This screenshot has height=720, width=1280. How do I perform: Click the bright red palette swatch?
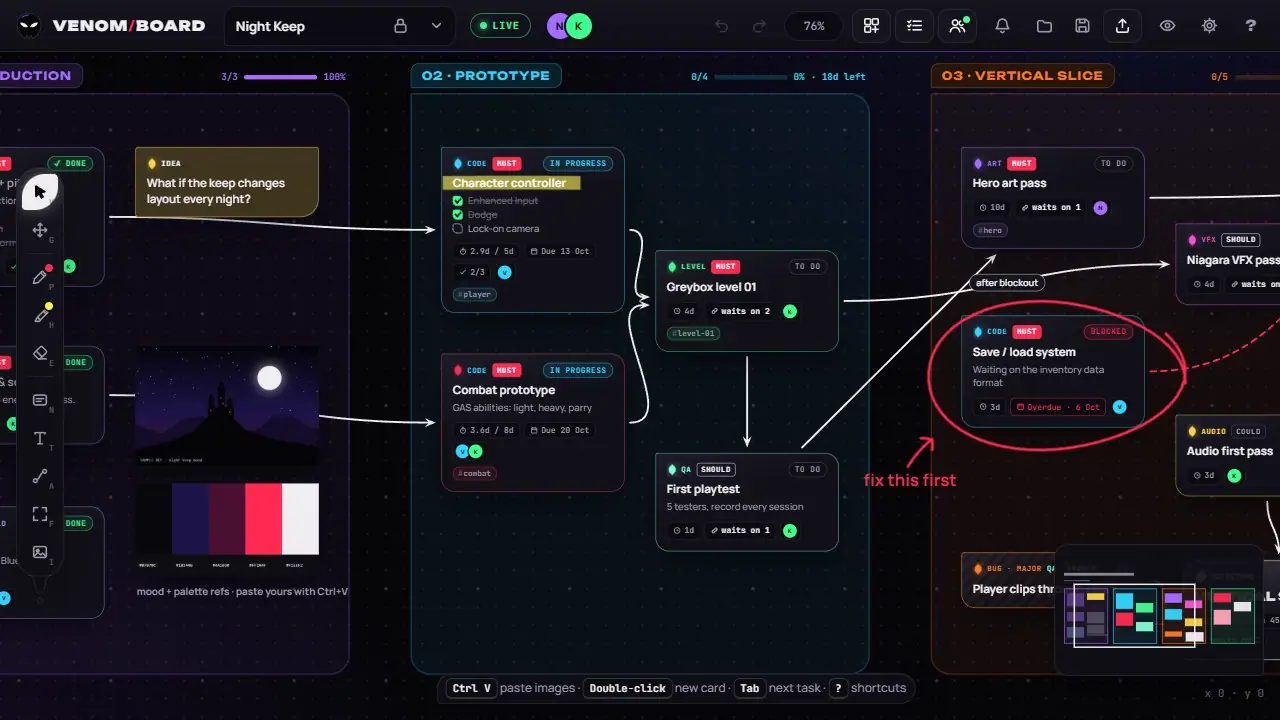click(264, 519)
